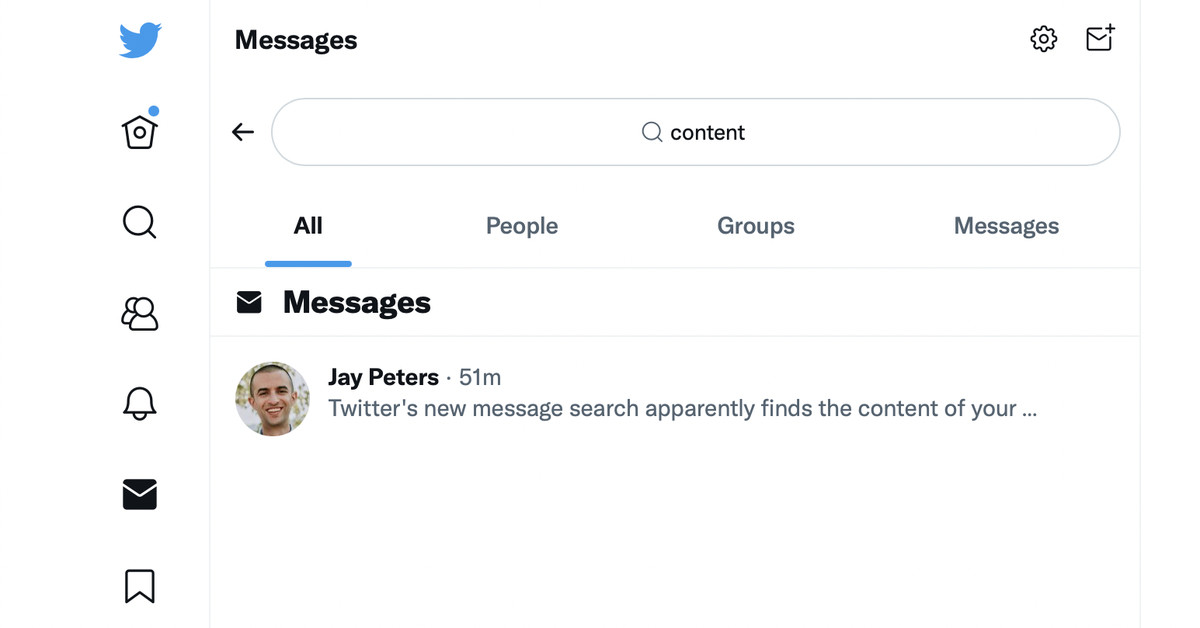The height and width of the screenshot is (628, 1200).
Task: Open Jay Peters' profile picture
Action: pyautogui.click(x=272, y=399)
